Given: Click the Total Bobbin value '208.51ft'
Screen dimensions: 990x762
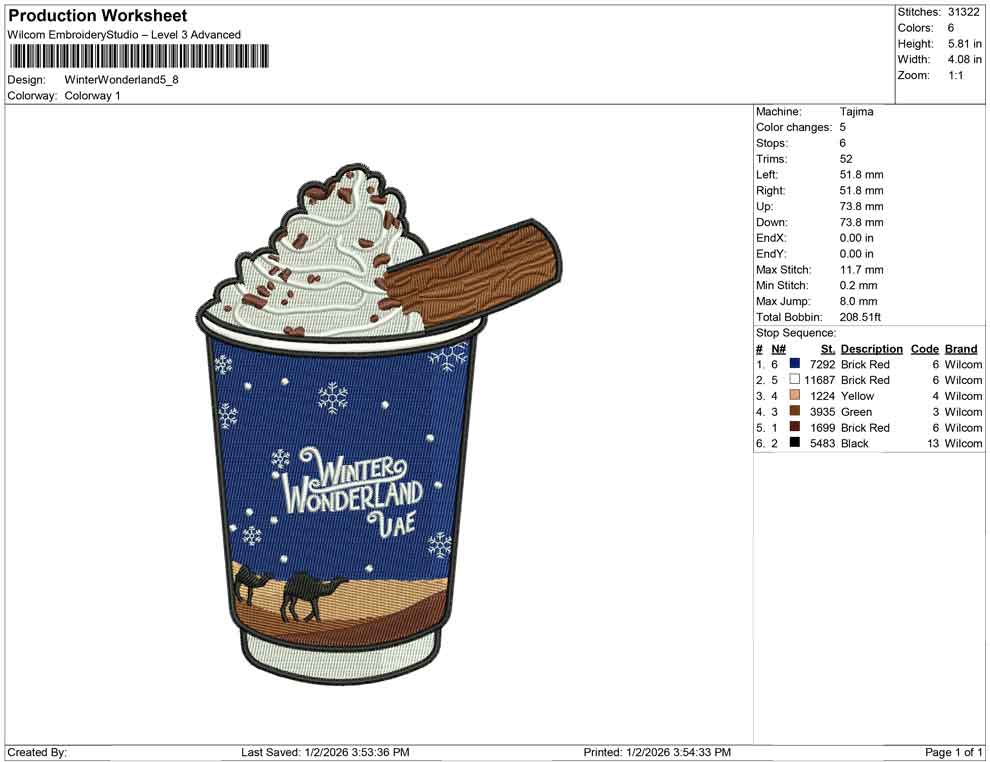Looking at the screenshot, I should (860, 317).
